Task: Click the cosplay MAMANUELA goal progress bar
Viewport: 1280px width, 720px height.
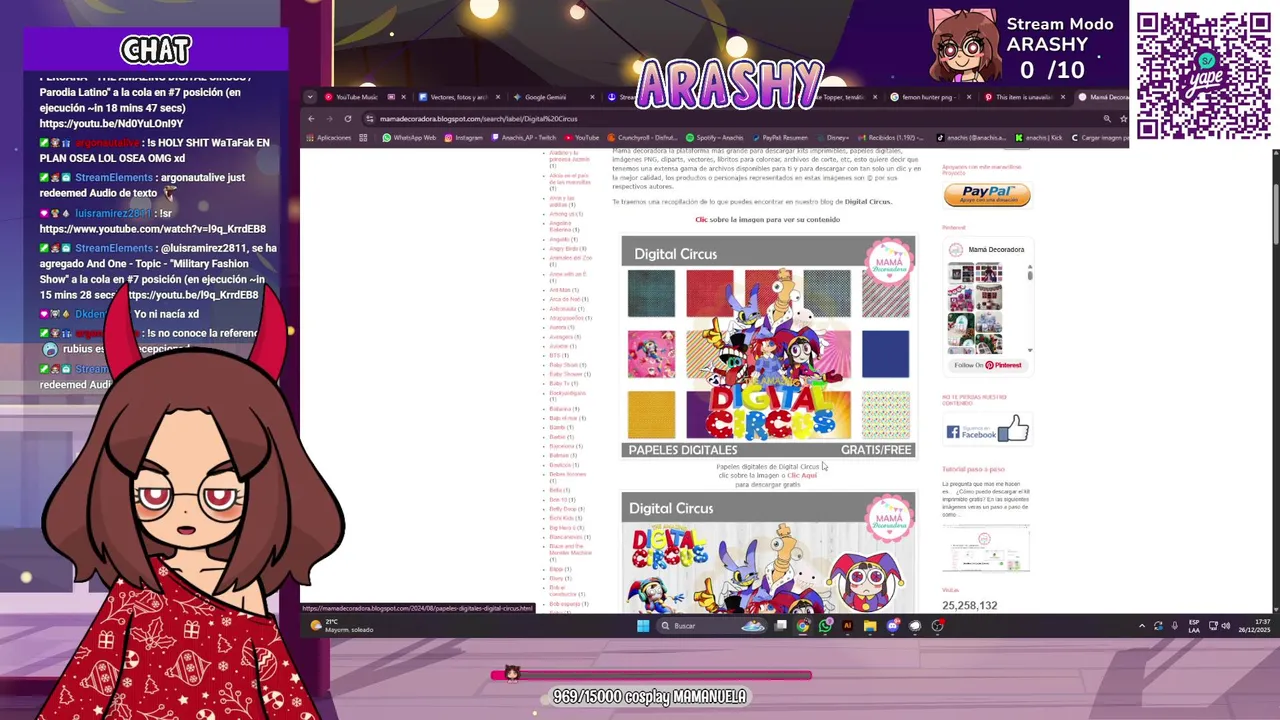Action: [x=651, y=676]
